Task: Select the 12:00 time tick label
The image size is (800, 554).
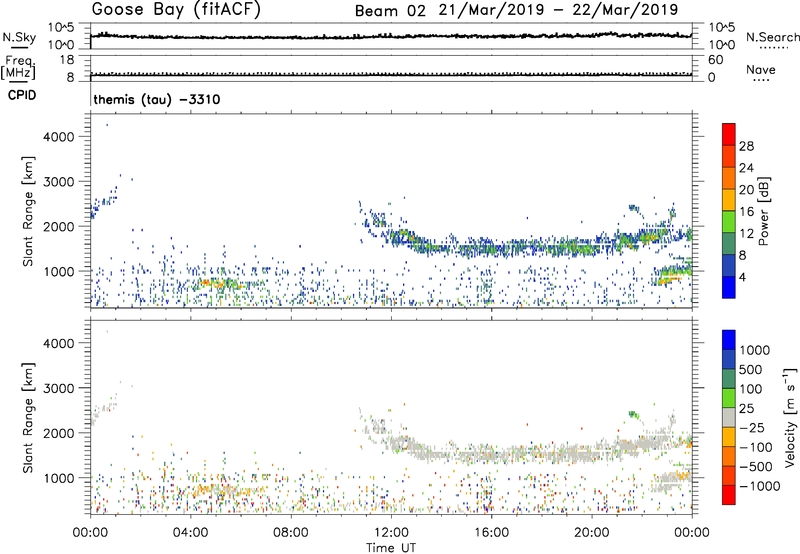Action: 391,533
